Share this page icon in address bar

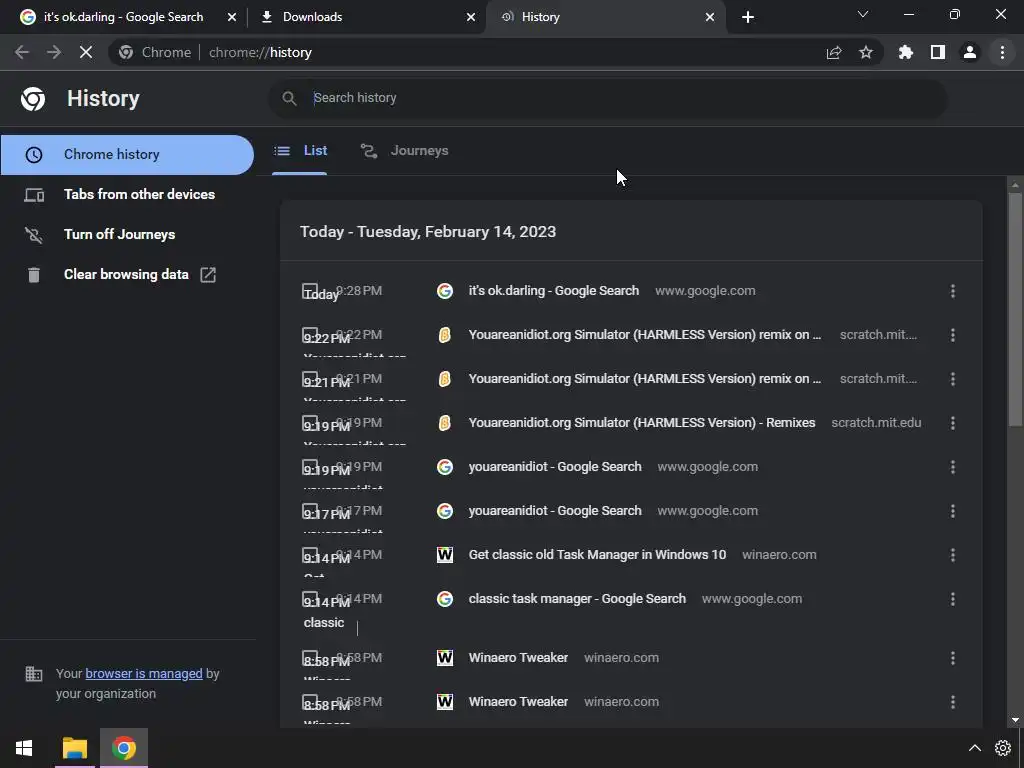834,53
